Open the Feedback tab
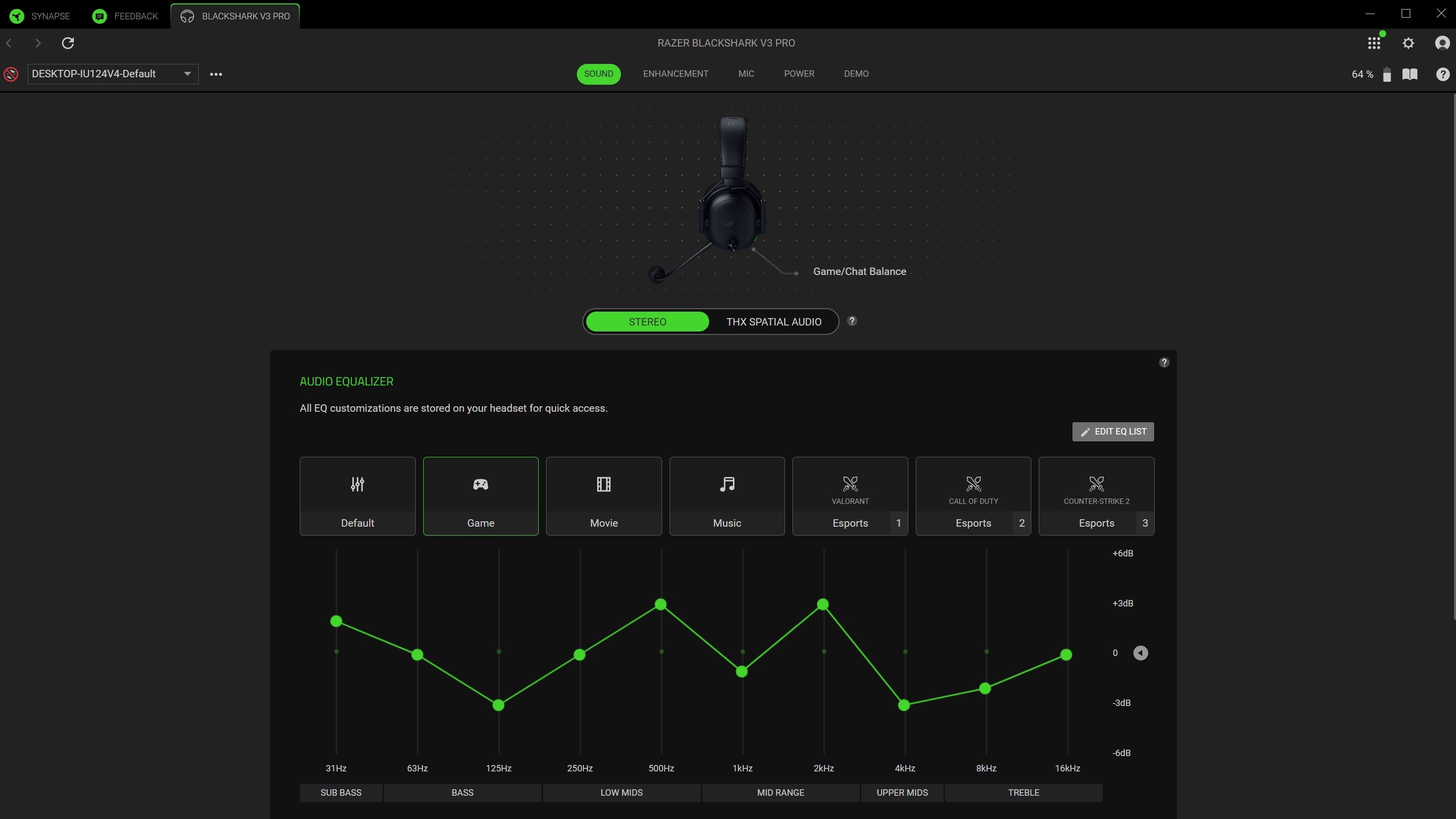 125,16
